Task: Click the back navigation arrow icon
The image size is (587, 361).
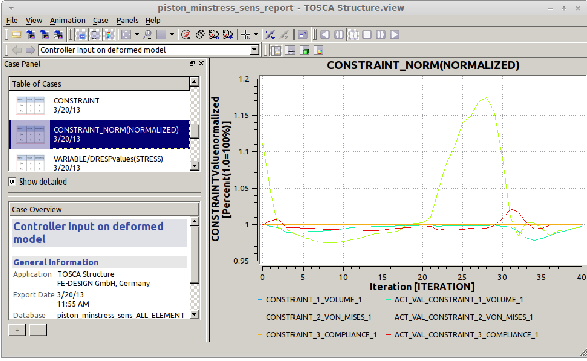Action: click(x=17, y=50)
